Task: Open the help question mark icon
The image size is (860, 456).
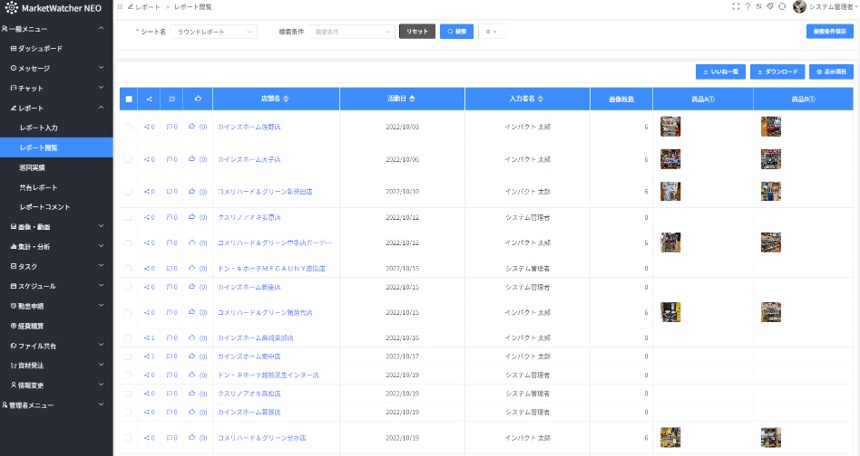Action: (x=748, y=7)
